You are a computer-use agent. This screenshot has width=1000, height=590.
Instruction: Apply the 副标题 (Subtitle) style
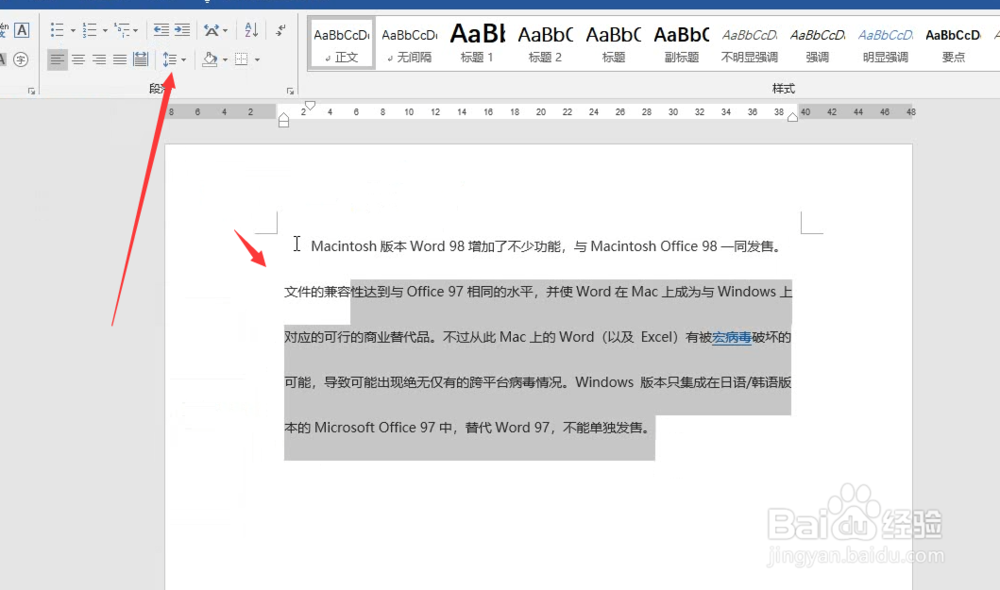click(x=681, y=43)
